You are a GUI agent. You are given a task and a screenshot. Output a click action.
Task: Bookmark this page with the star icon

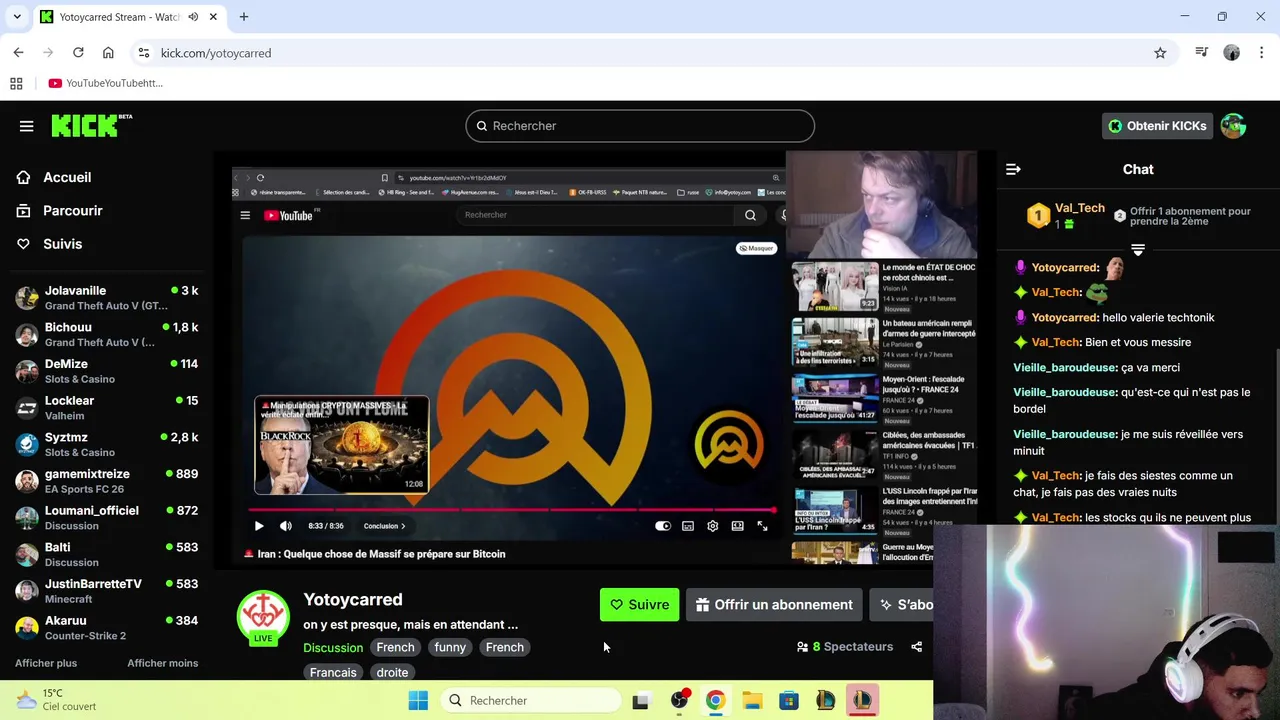pyautogui.click(x=1160, y=53)
